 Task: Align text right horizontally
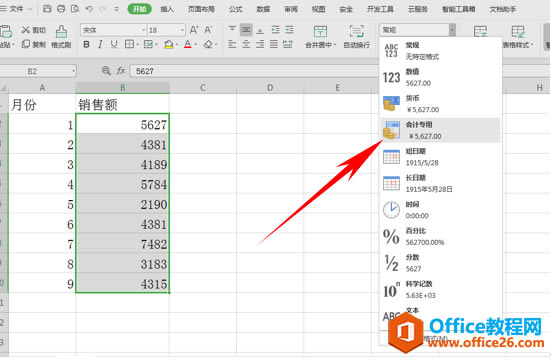[260, 44]
